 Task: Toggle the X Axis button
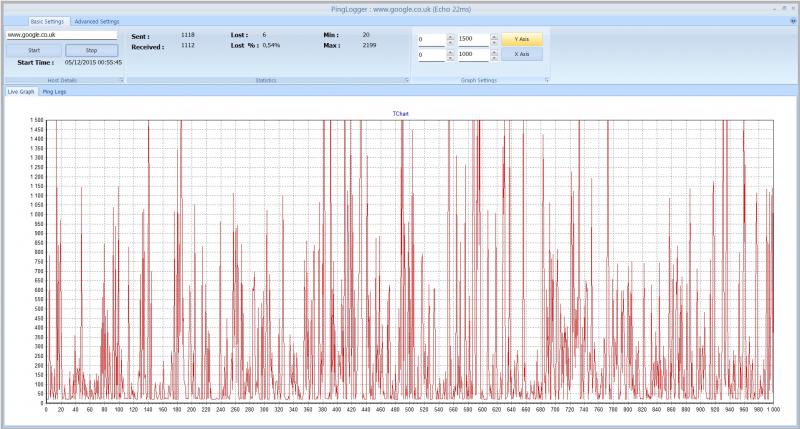click(521, 56)
